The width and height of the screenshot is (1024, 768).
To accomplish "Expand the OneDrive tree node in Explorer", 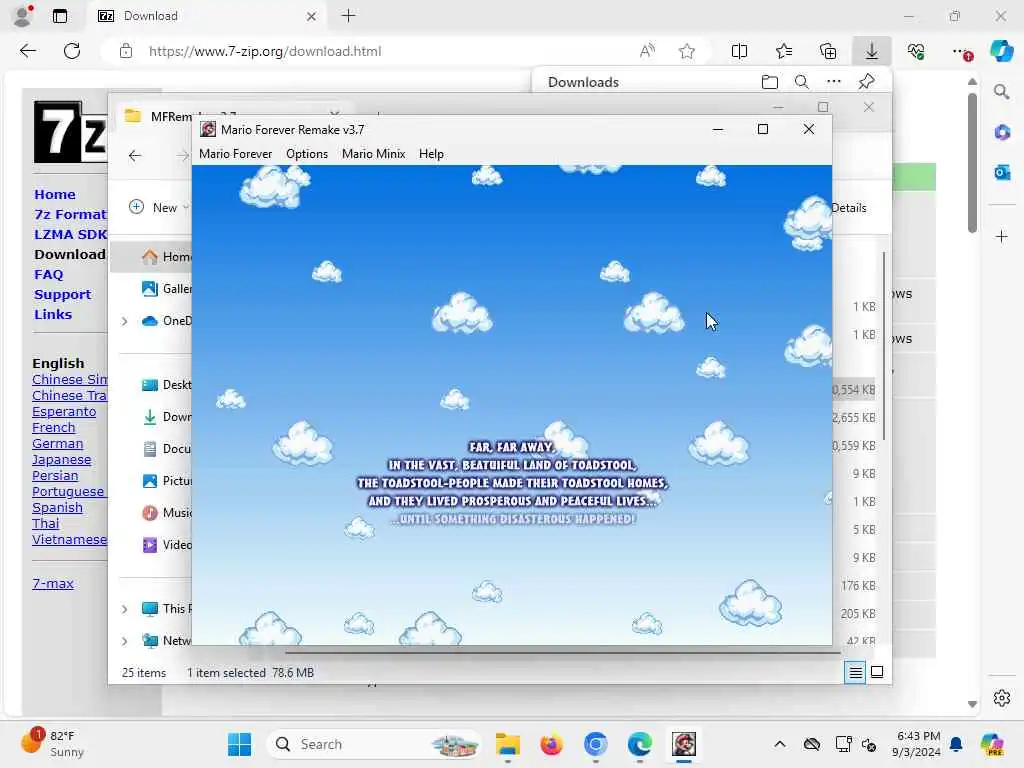I will click(124, 321).
